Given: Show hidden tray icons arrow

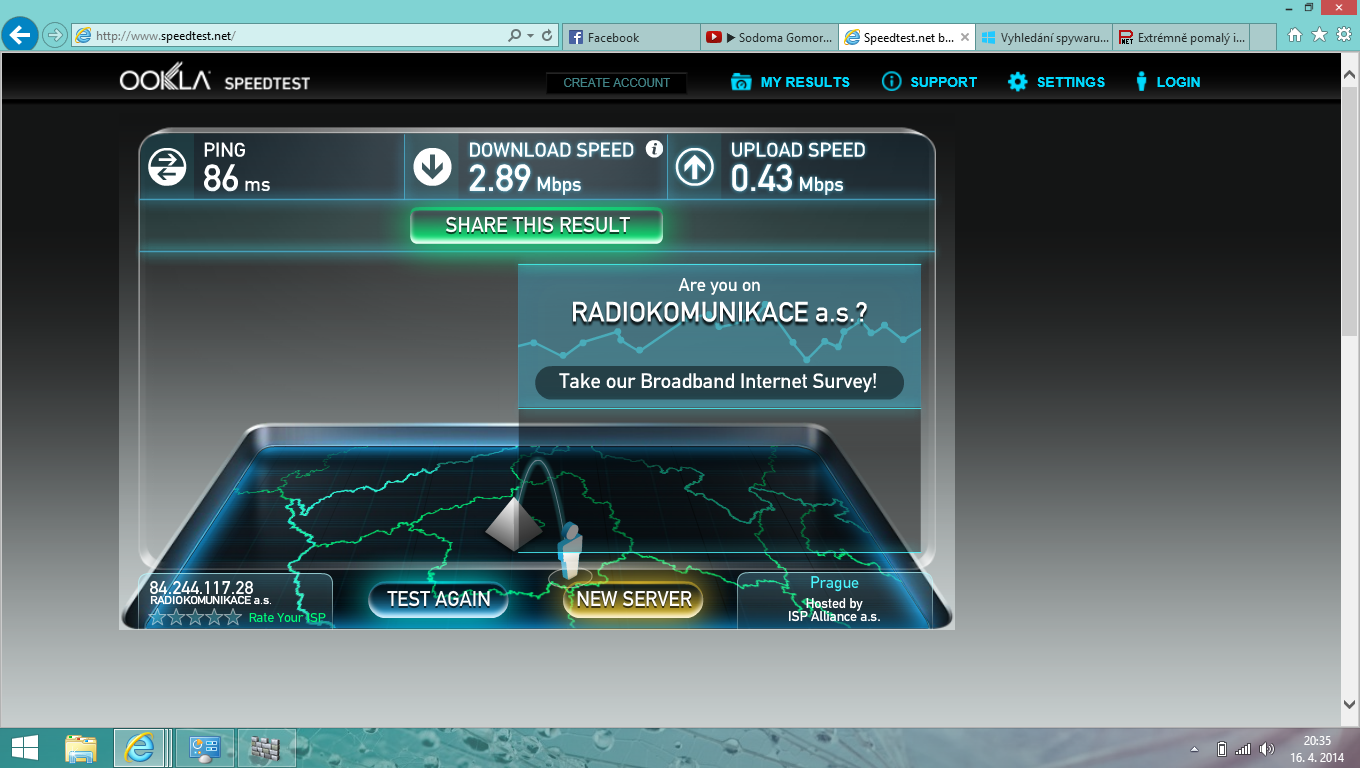Looking at the screenshot, I should (1195, 749).
